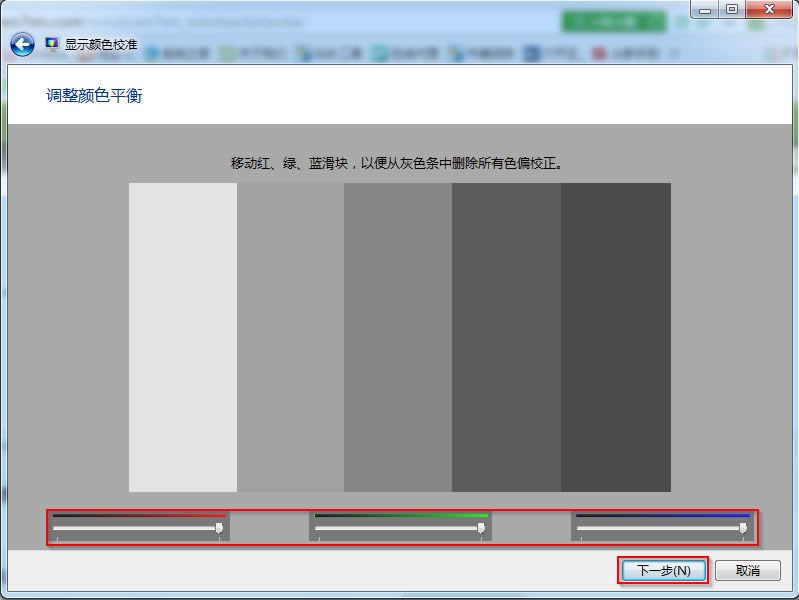Viewport: 799px width, 600px height.
Task: Click the red slider thumb
Action: pos(219,528)
